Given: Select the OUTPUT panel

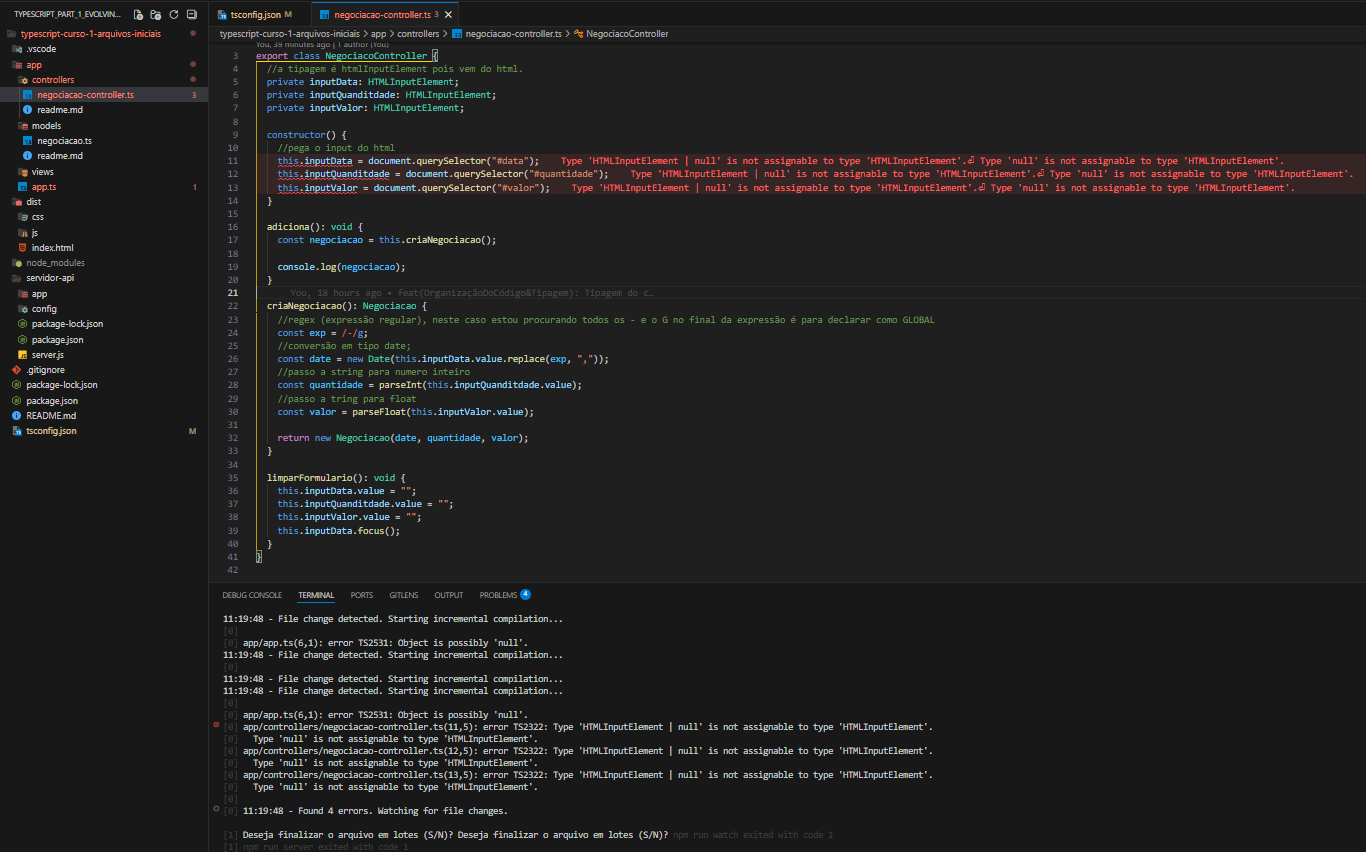Looking at the screenshot, I should (448, 595).
